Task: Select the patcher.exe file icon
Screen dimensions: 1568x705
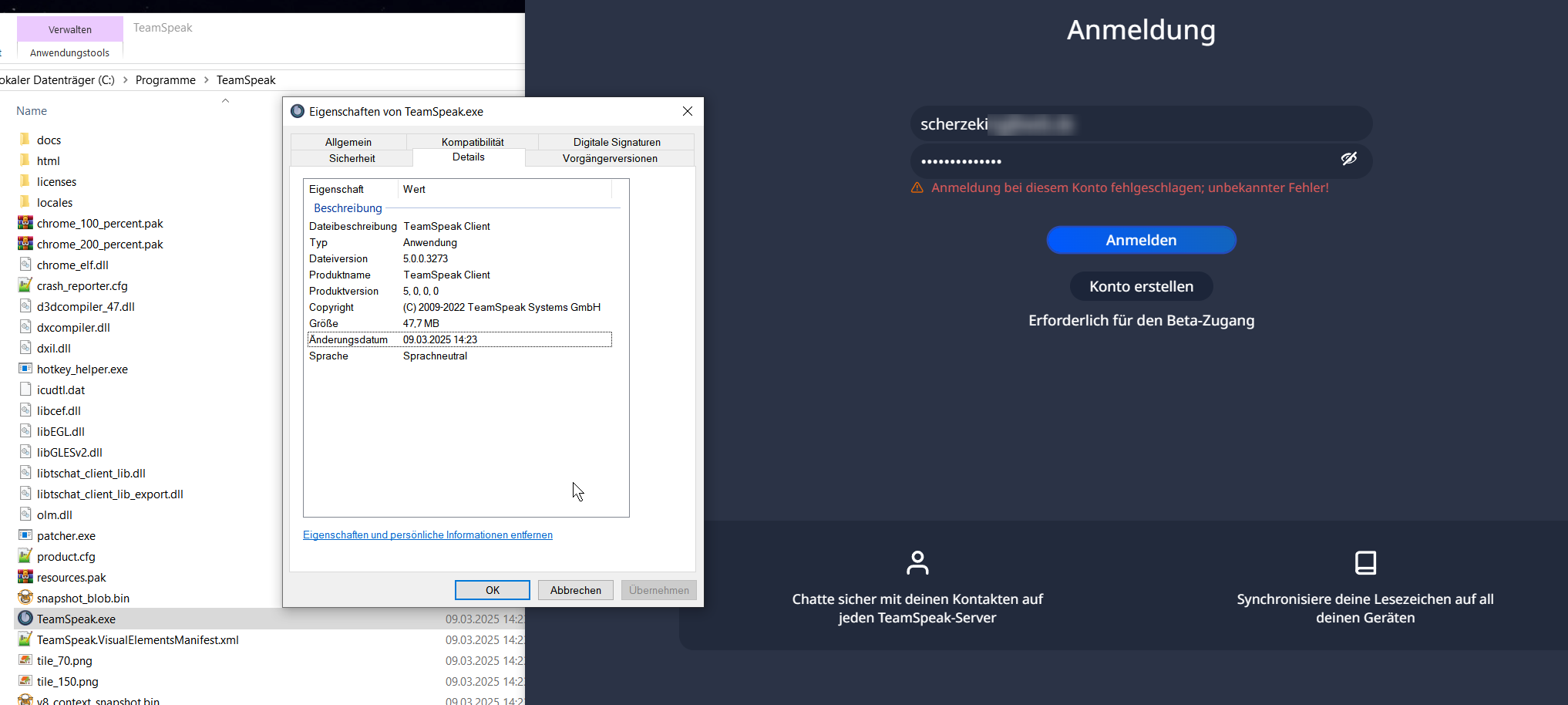Action: (x=25, y=535)
